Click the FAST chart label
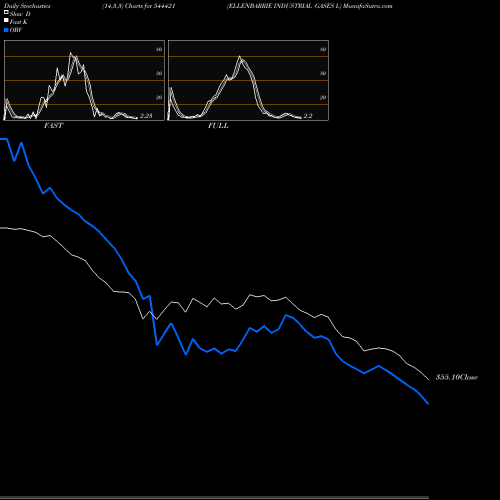Screen dimensions: 500x500 (53, 126)
